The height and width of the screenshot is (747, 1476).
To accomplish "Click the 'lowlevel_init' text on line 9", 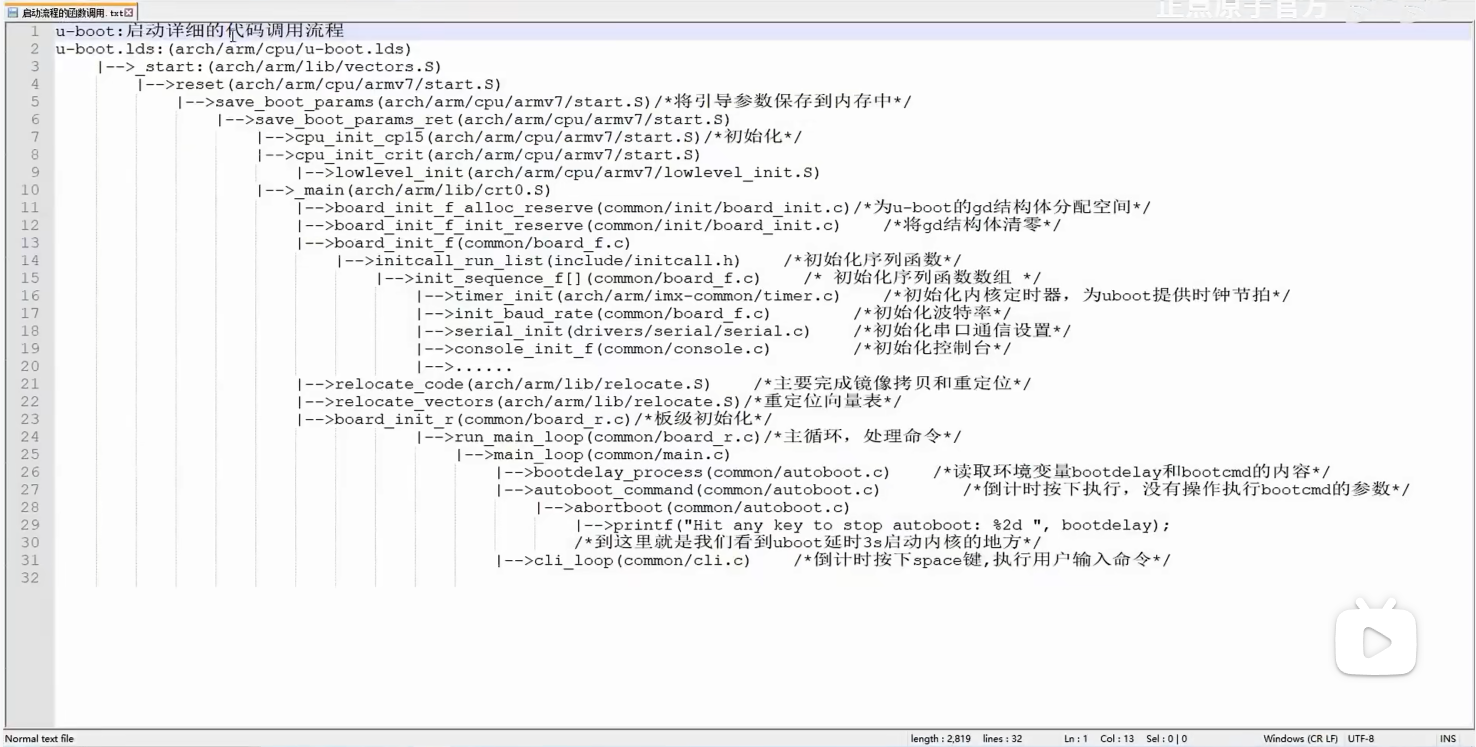I will 399,172.
